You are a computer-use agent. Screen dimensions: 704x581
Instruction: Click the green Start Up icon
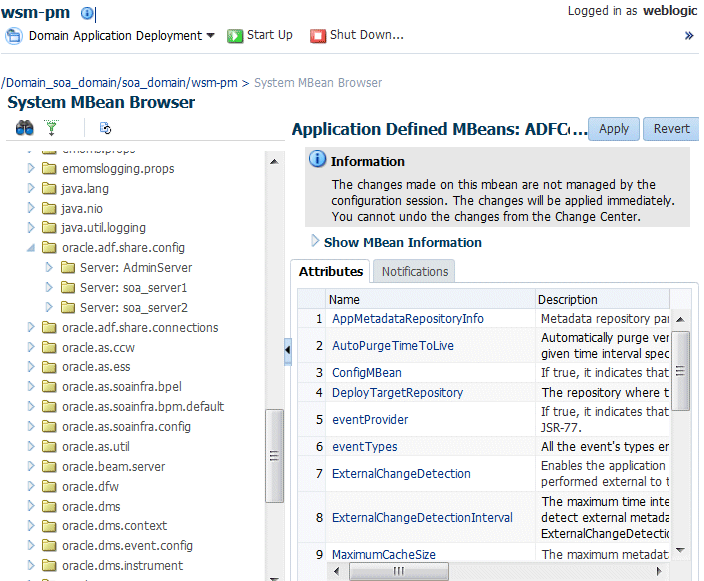(x=234, y=36)
